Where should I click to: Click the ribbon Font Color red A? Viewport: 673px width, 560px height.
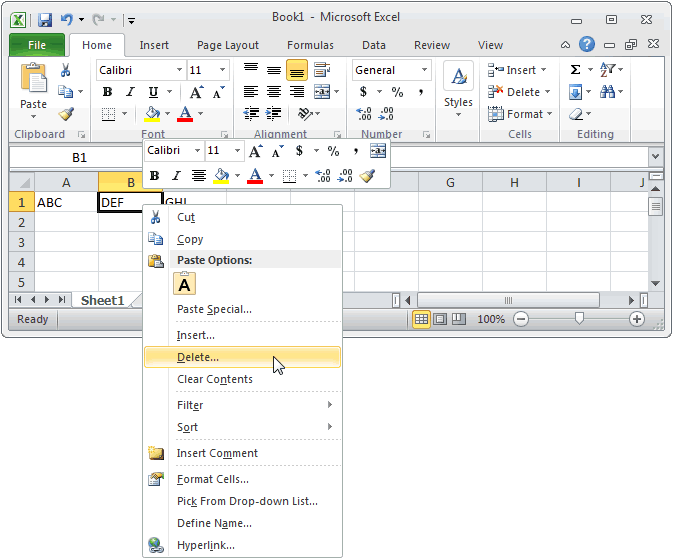(185, 114)
